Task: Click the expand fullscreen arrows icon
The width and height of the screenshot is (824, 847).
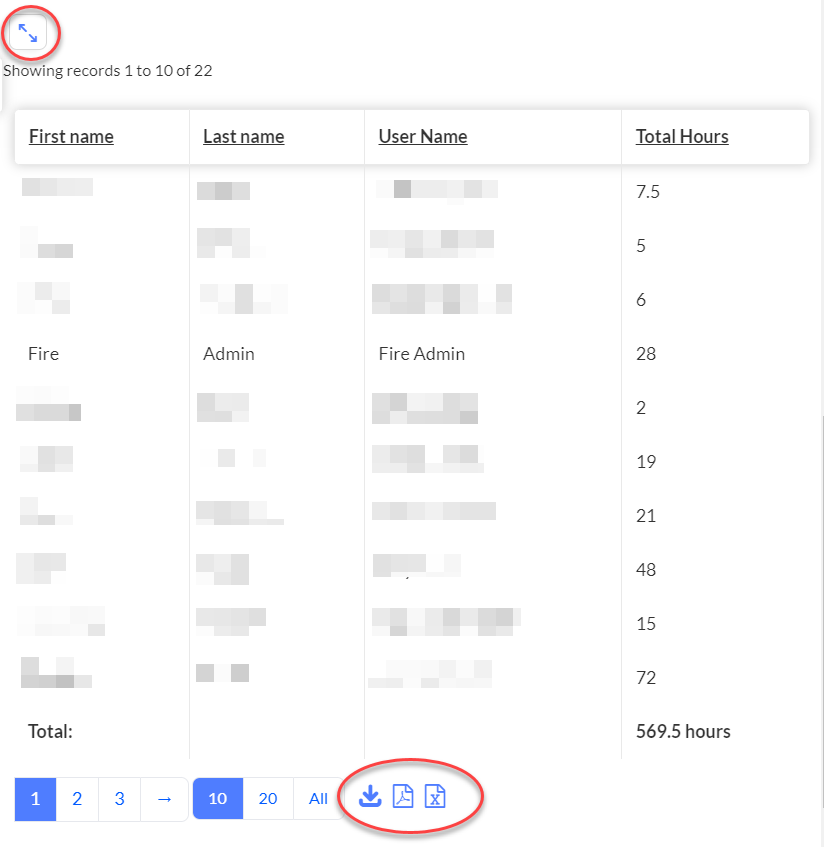Action: tap(28, 33)
